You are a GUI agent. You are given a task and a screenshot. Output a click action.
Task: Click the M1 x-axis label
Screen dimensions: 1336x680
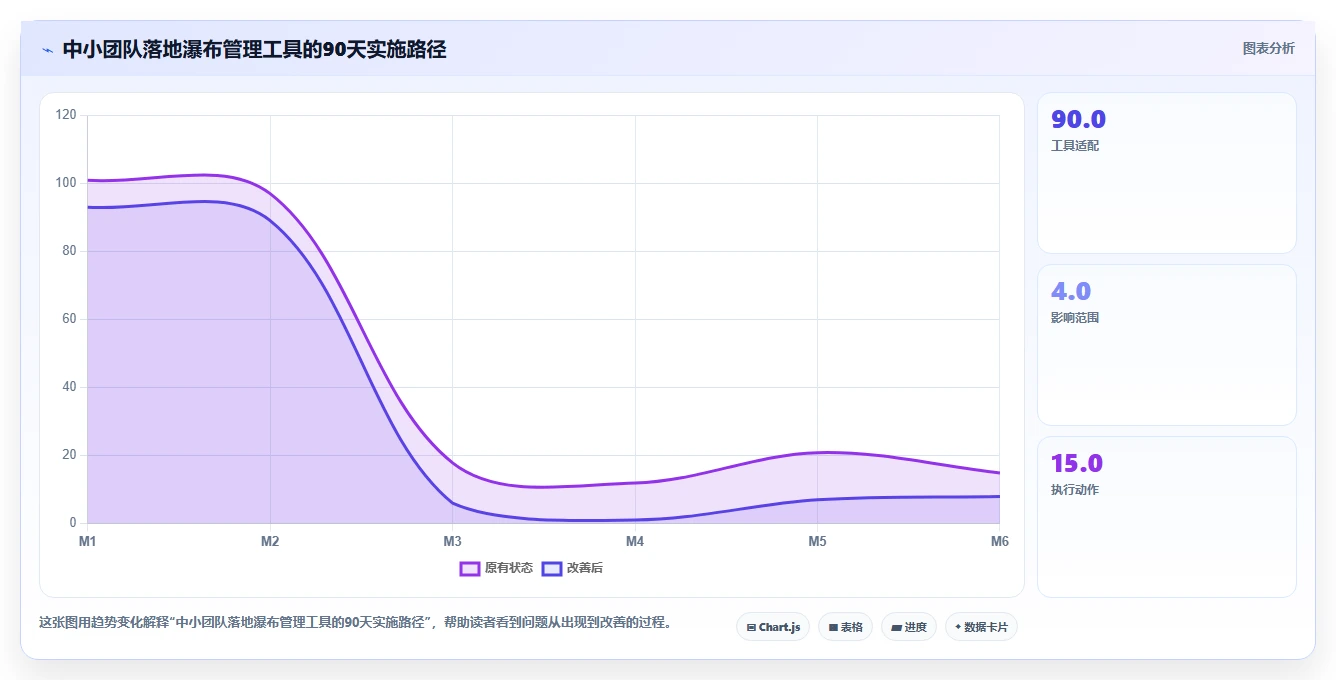[x=87, y=541]
